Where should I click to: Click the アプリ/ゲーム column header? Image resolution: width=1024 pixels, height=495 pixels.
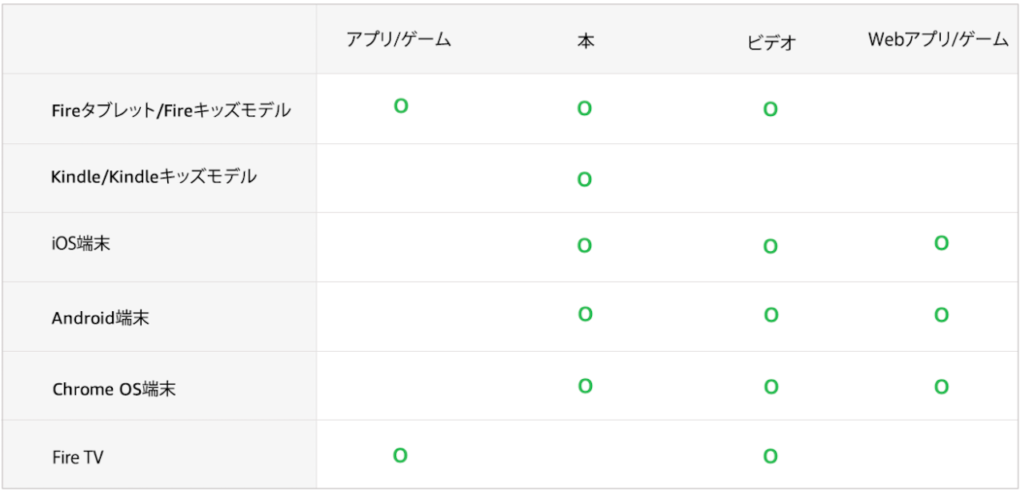pos(399,40)
